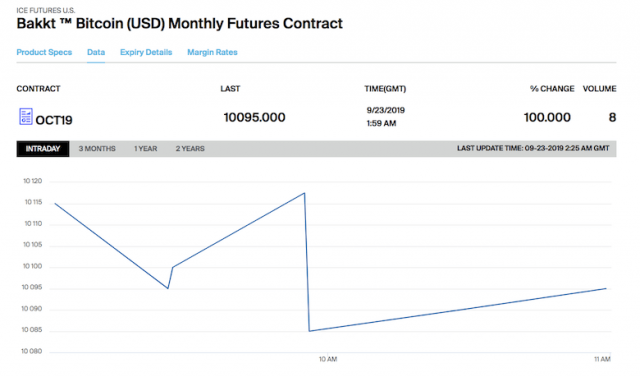Screen dimensions: 640x377
Task: Click the chart low point near 10 085
Action: 309,331
